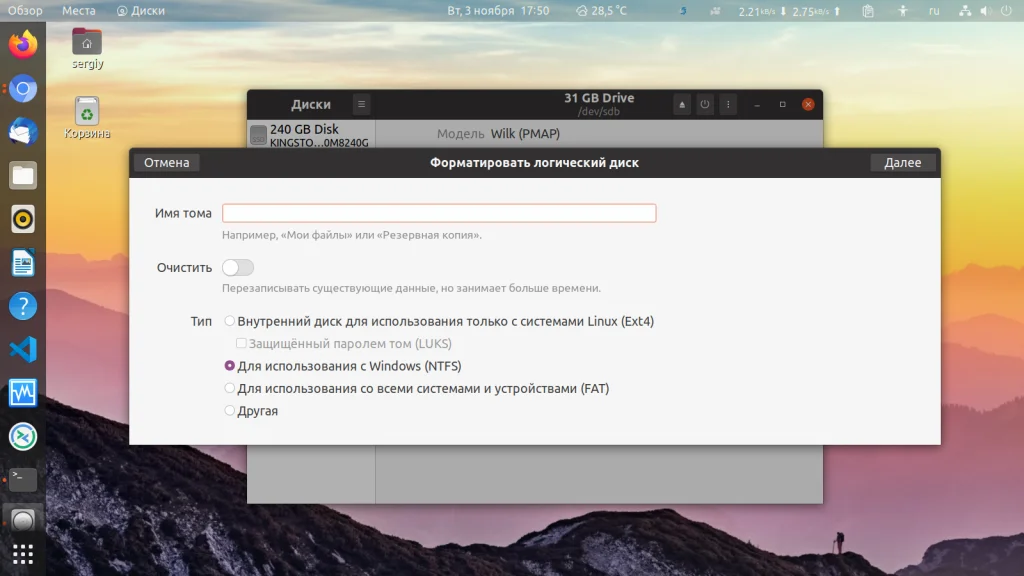
Task: Open the clipboard indicator in top bar
Action: 868,11
